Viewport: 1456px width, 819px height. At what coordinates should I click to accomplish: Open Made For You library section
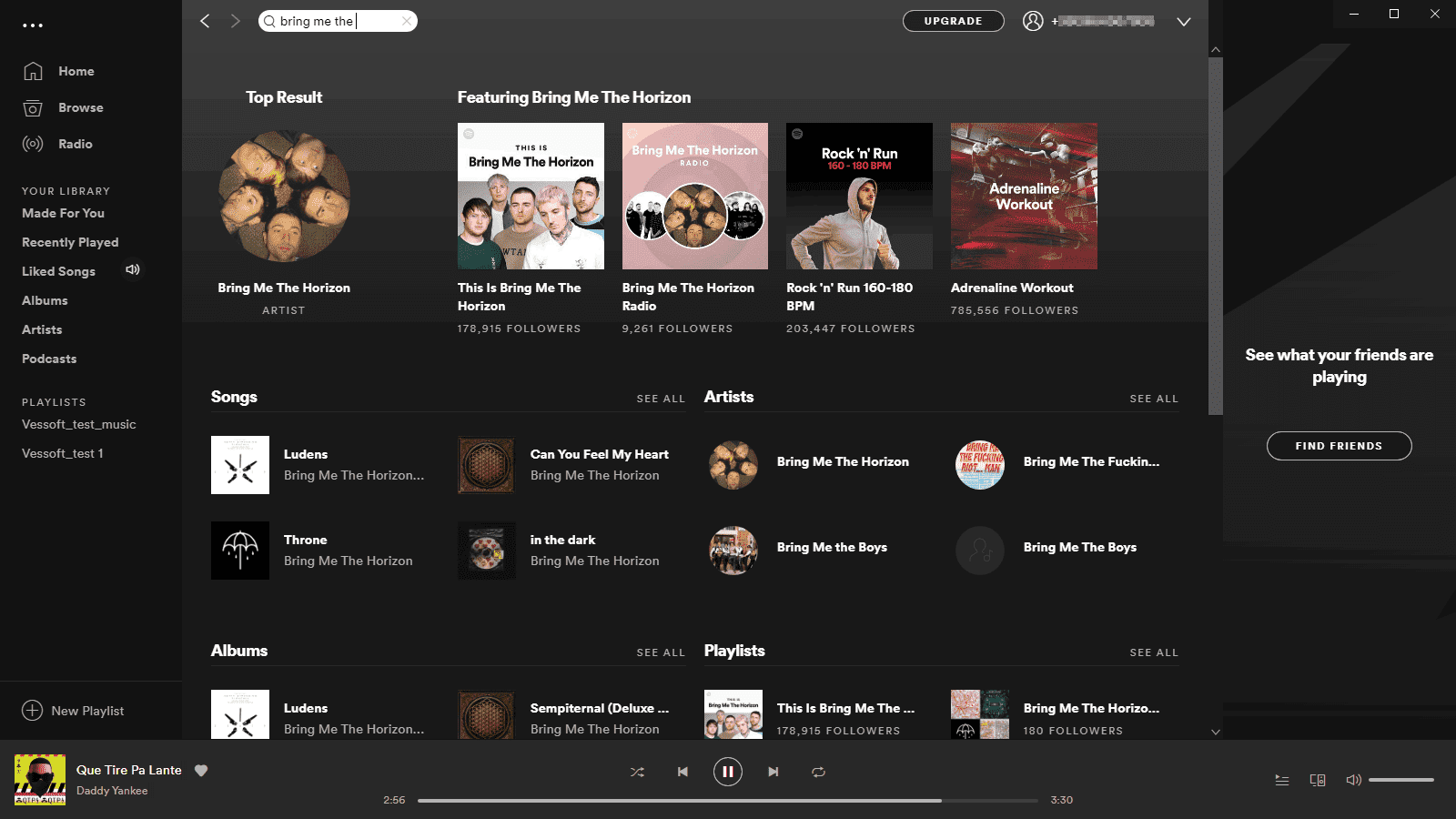point(63,213)
